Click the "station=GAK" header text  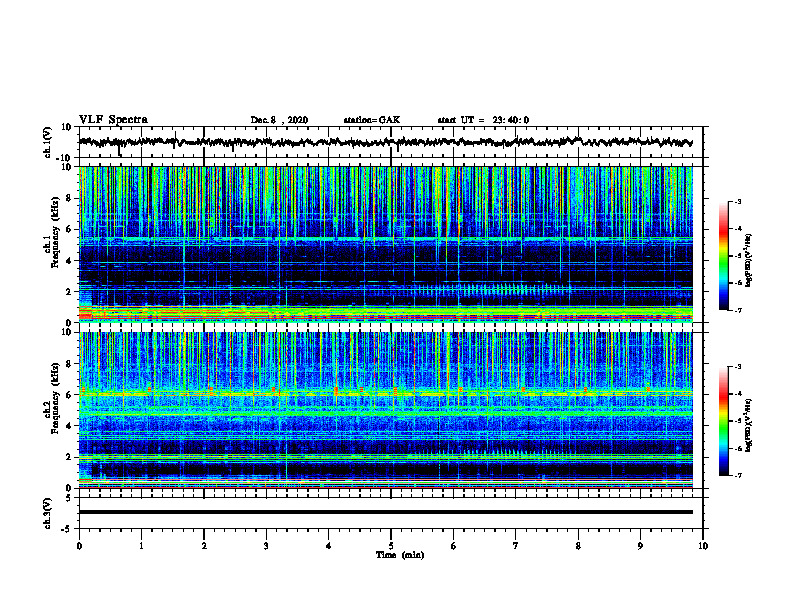coord(372,120)
